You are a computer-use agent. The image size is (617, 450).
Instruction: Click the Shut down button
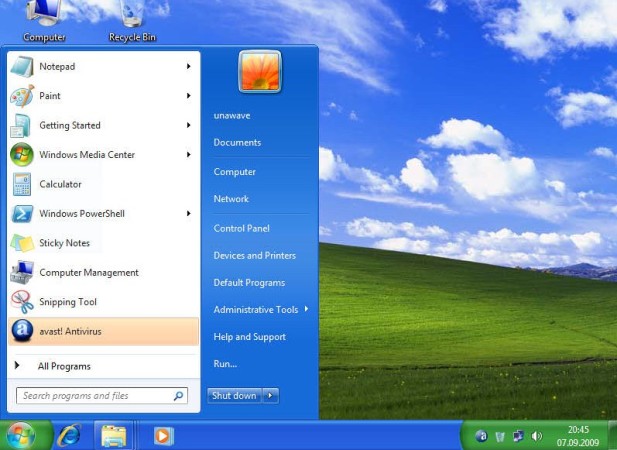[x=235, y=396]
